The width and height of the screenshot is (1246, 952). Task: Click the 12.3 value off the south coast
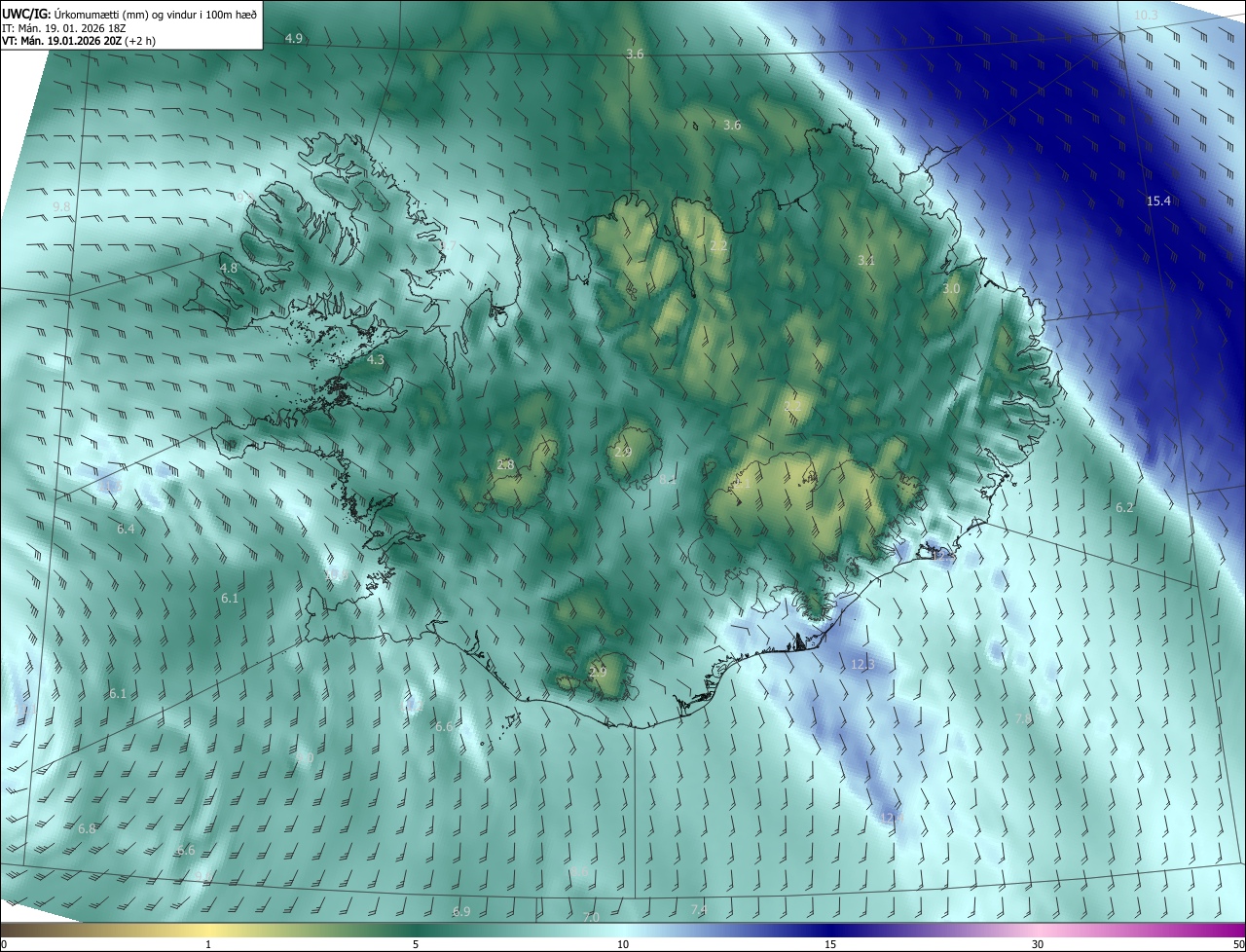click(862, 664)
